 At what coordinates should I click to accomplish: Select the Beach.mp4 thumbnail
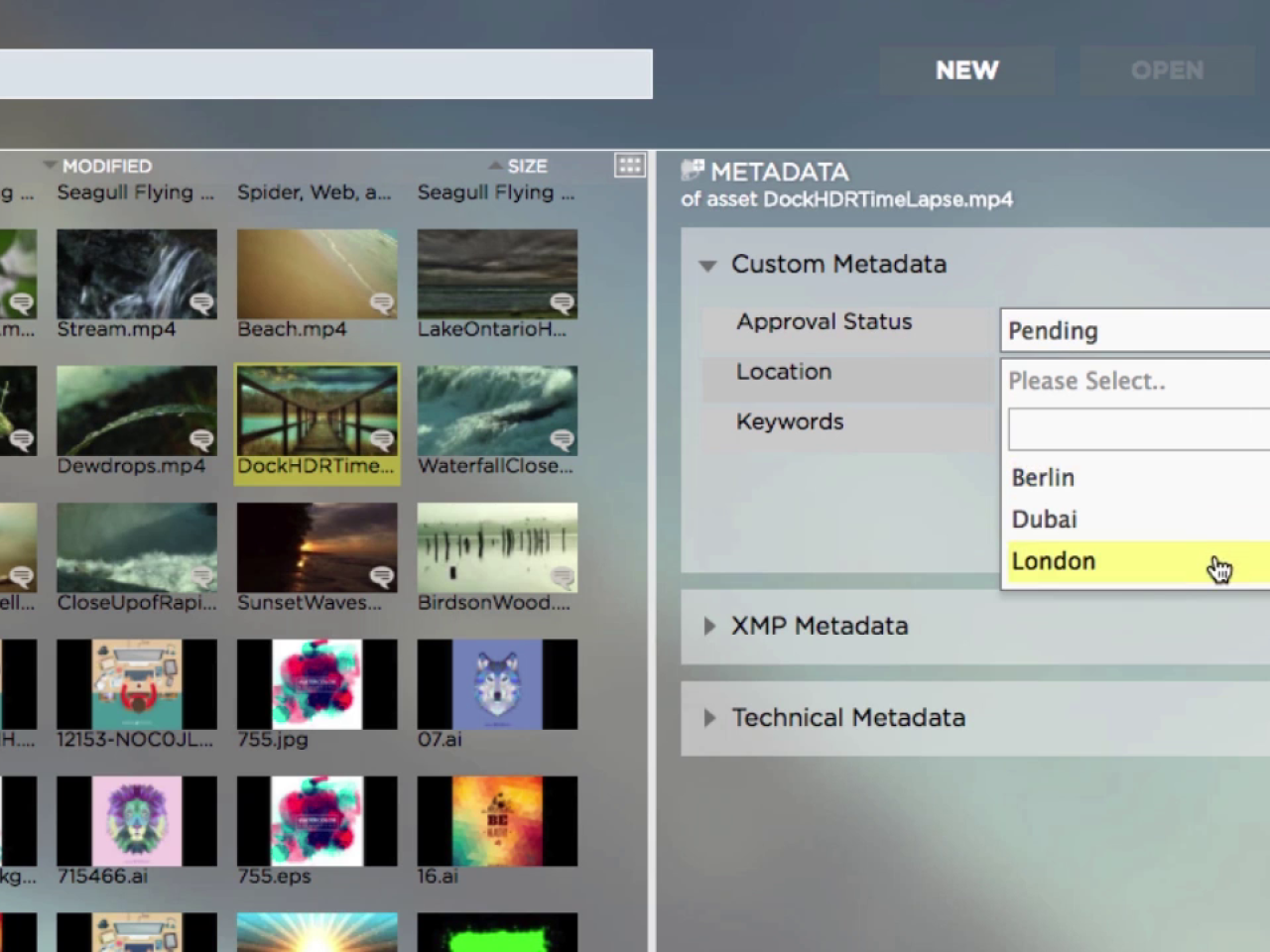(317, 274)
